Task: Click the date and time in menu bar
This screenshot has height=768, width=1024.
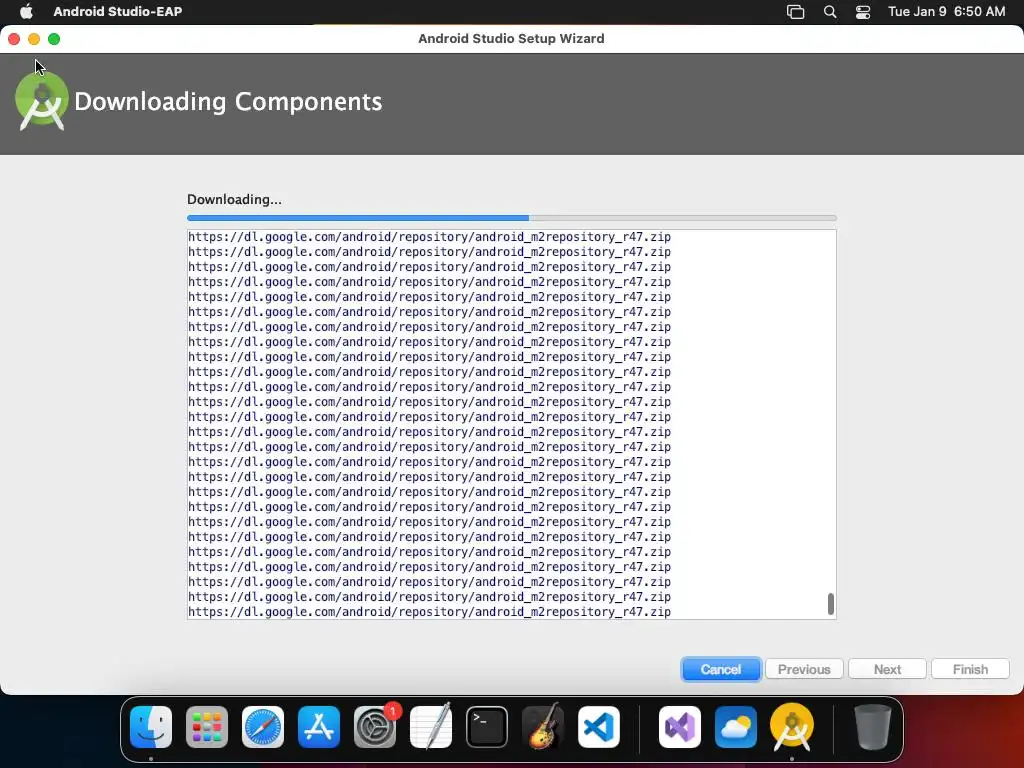Action: 946,11
